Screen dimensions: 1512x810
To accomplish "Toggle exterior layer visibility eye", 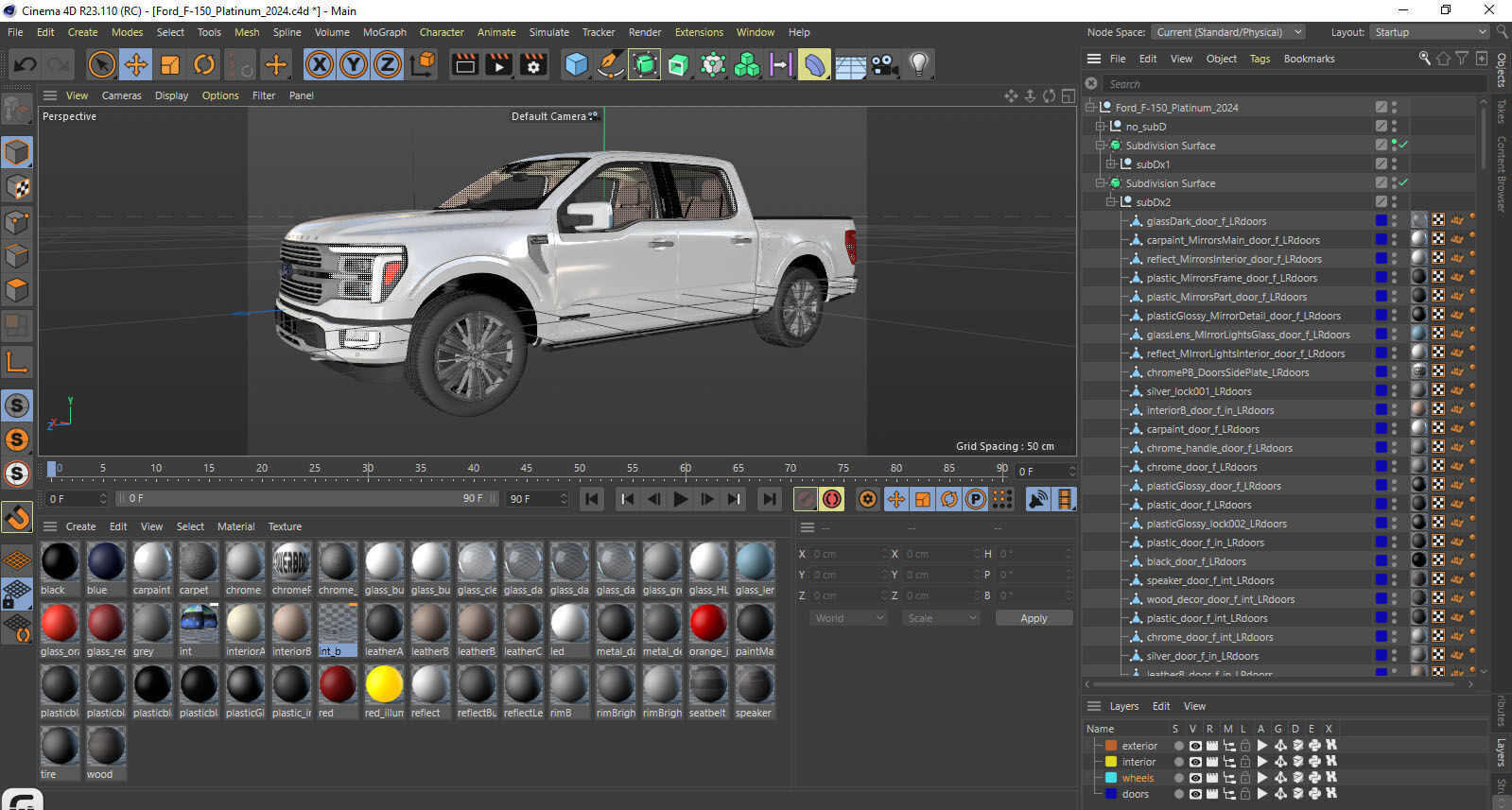I will pyautogui.click(x=1194, y=746).
